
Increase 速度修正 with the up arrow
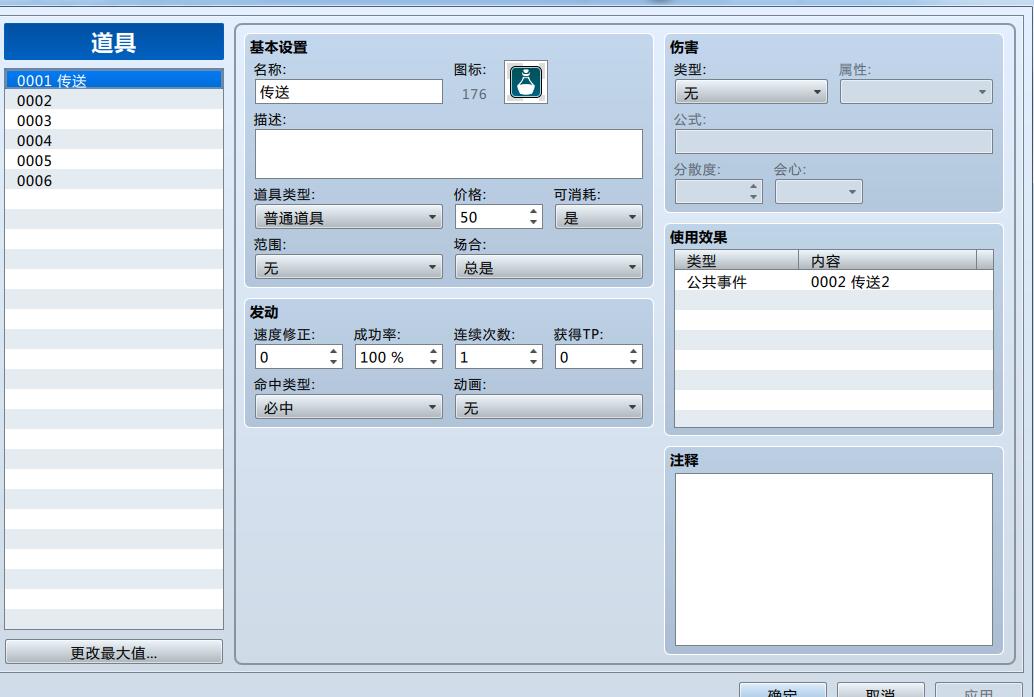pyautogui.click(x=334, y=351)
